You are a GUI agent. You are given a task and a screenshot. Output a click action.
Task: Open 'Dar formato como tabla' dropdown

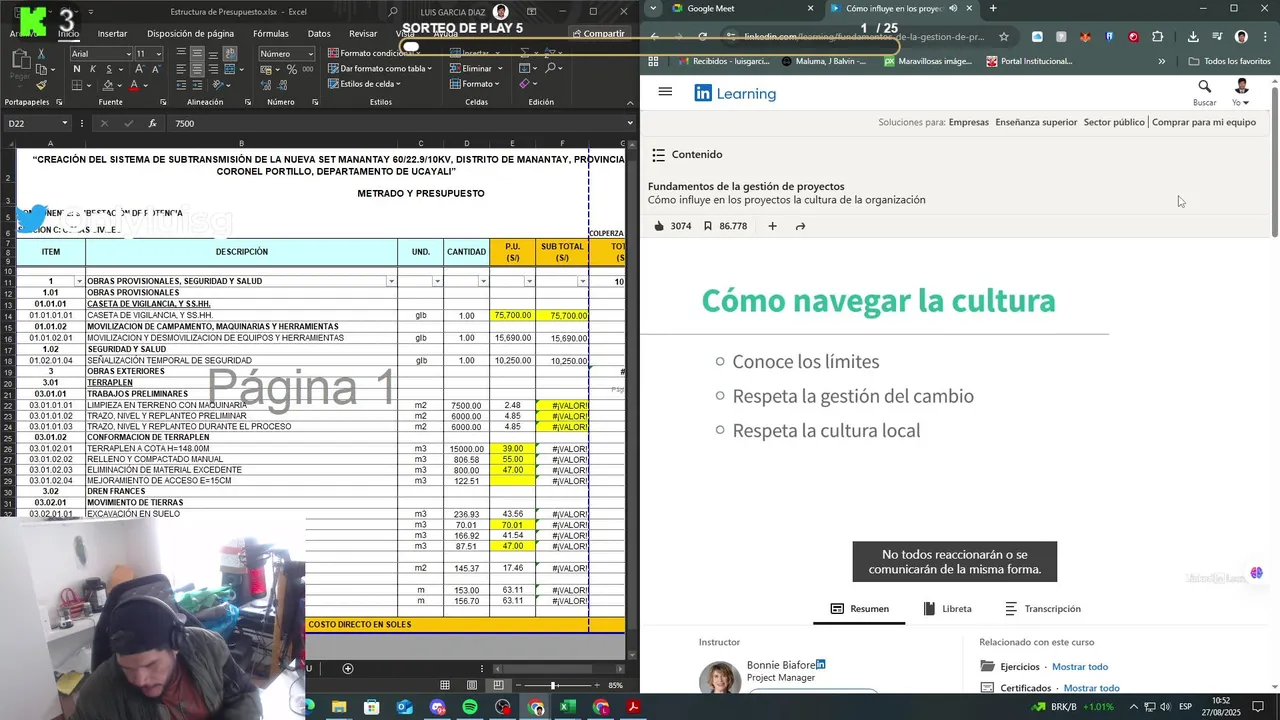click(380, 69)
